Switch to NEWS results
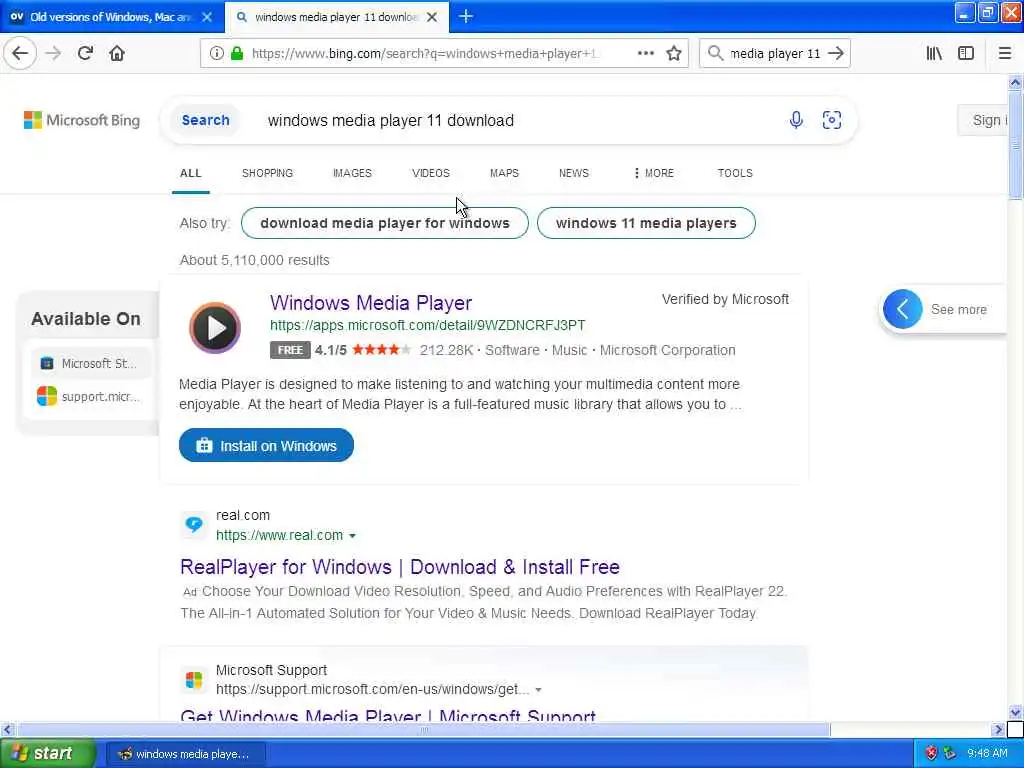1024x768 pixels. pyautogui.click(x=573, y=173)
